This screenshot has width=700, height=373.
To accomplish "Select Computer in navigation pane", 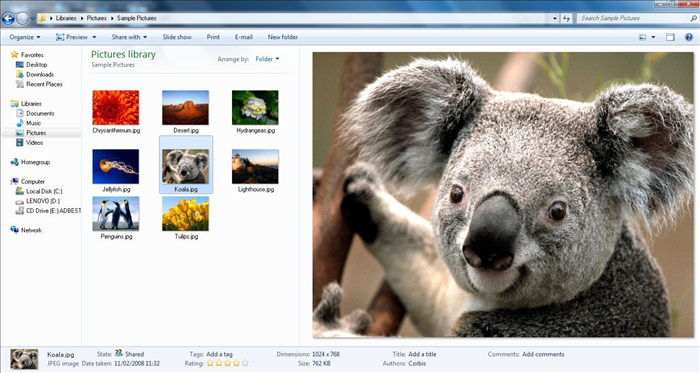I will pyautogui.click(x=28, y=182).
